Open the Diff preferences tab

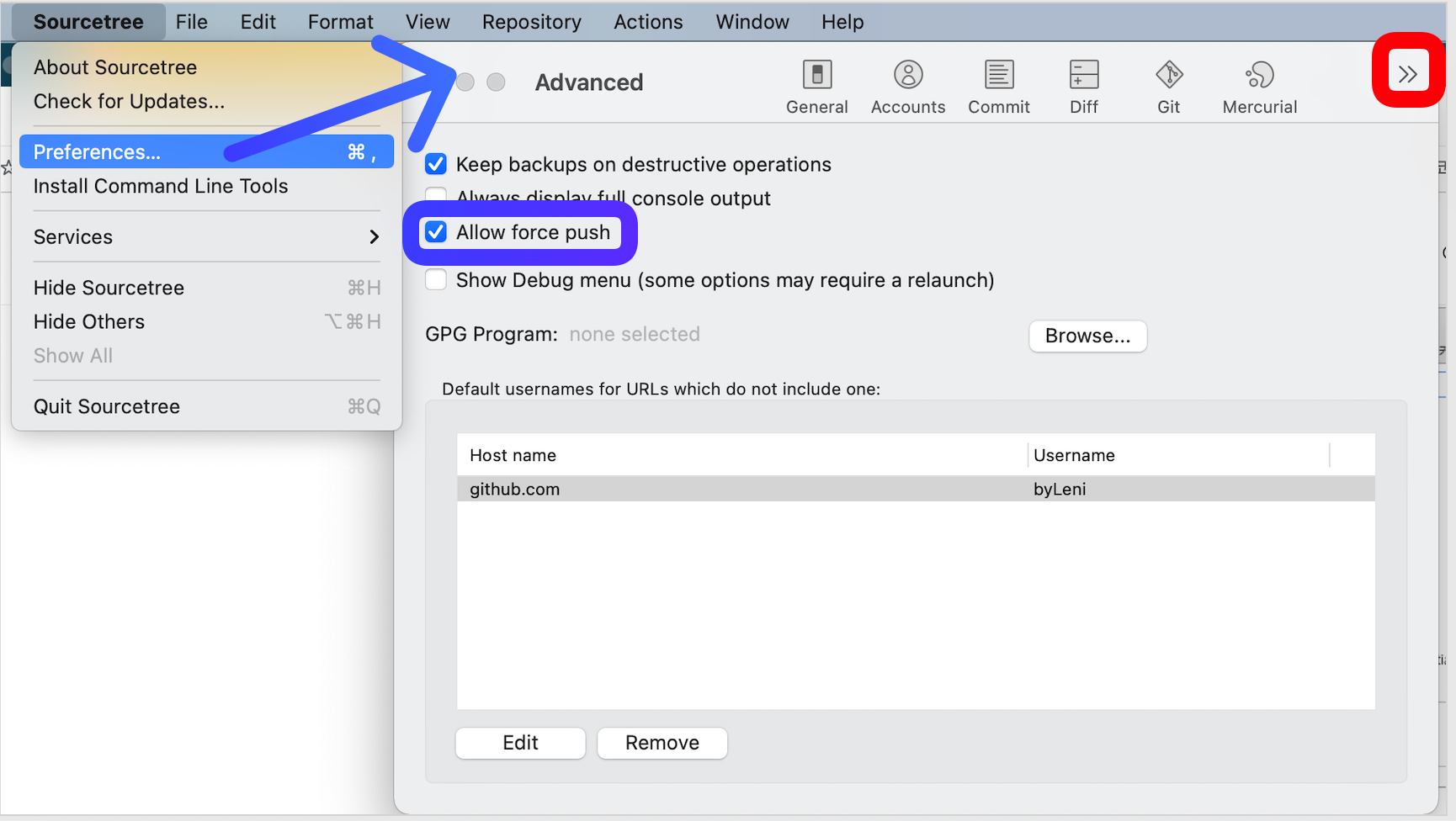pyautogui.click(x=1084, y=87)
